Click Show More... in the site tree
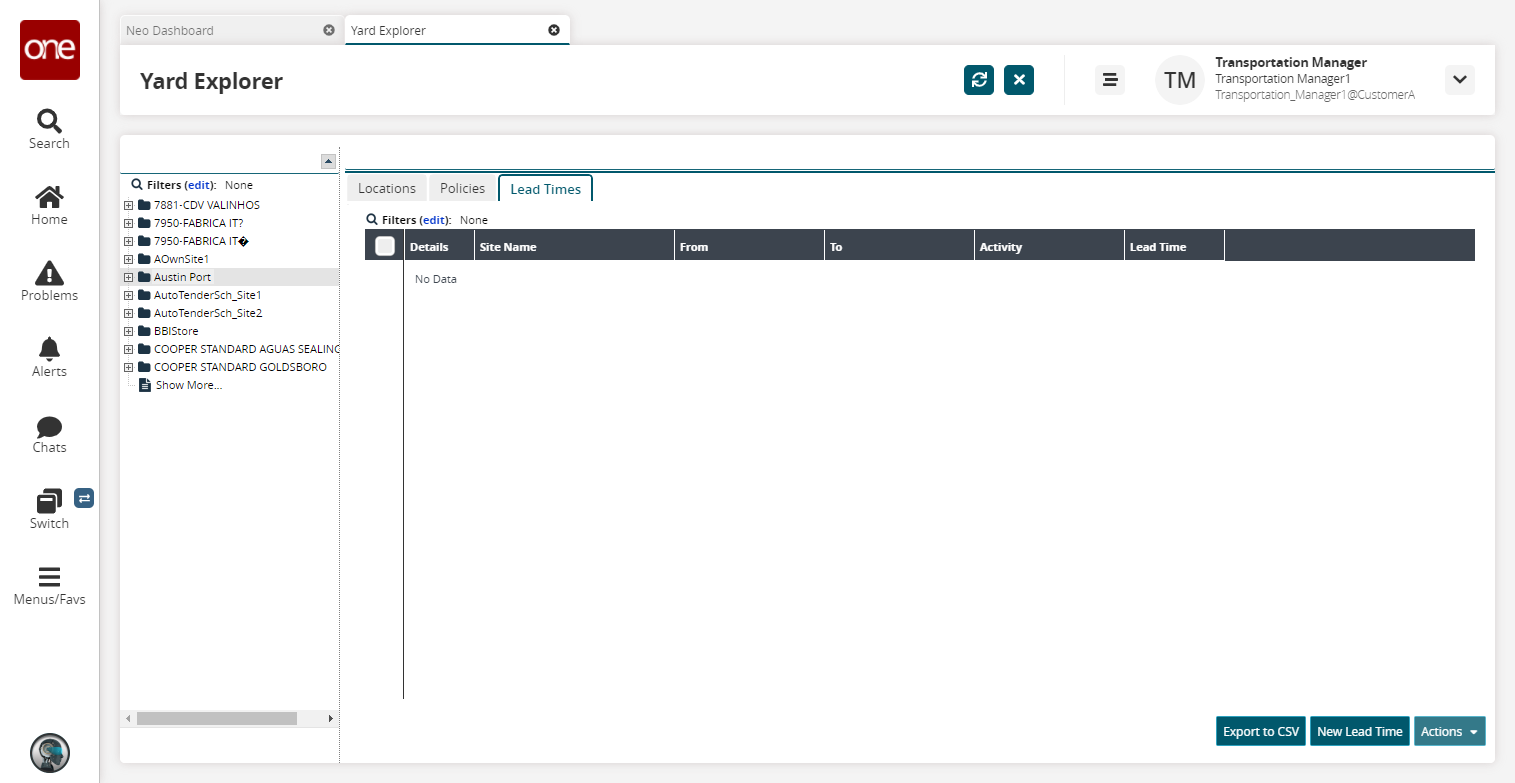Viewport: 1515px width, 783px height. click(188, 385)
